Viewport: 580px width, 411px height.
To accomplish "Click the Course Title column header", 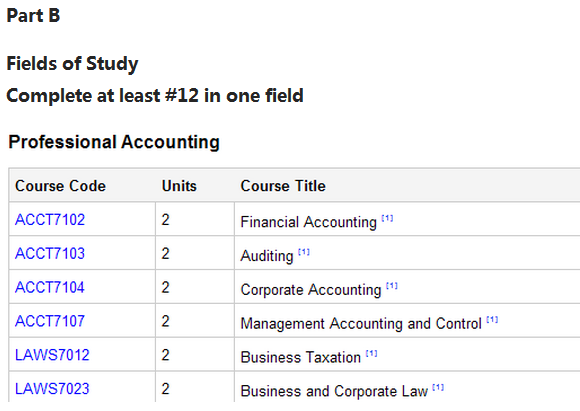I will click(283, 186).
